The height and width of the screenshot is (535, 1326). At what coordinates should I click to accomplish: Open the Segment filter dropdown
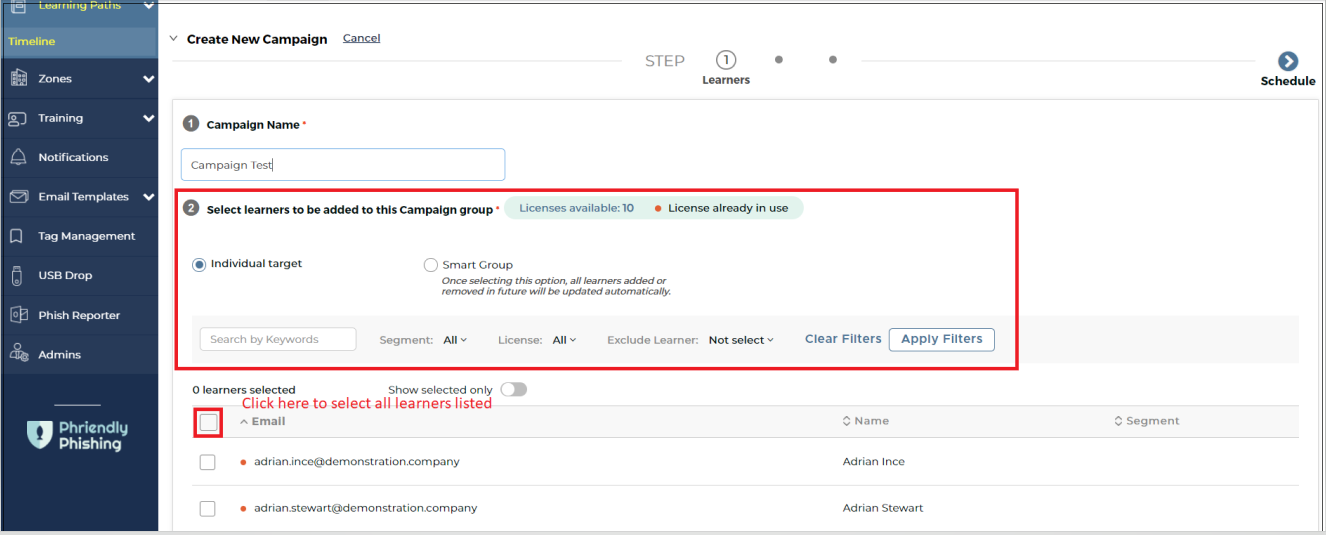(x=455, y=340)
